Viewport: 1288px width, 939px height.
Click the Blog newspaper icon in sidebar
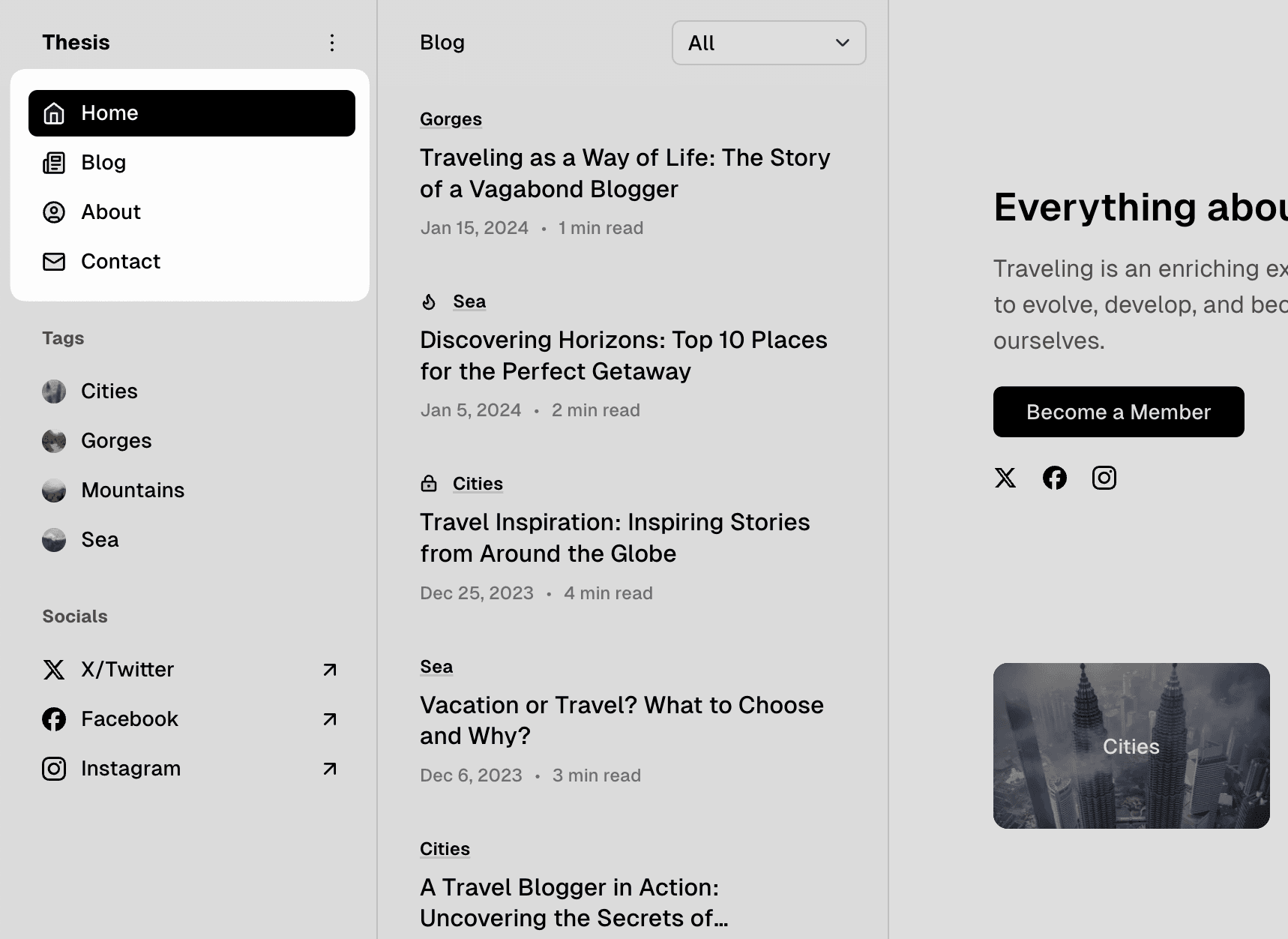(x=54, y=163)
